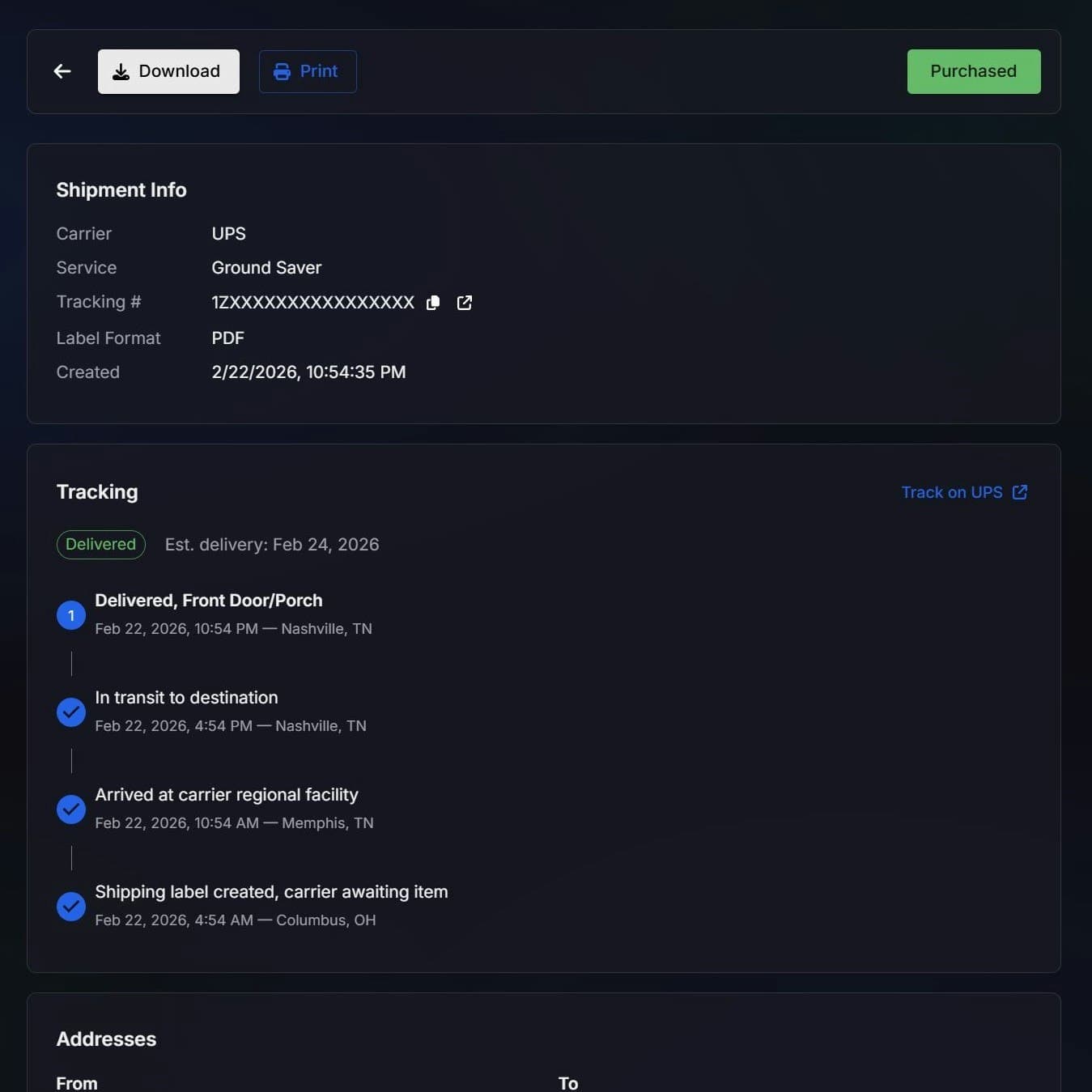1092x1092 pixels.
Task: Click the checkmark for In transit step
Action: click(x=70, y=712)
